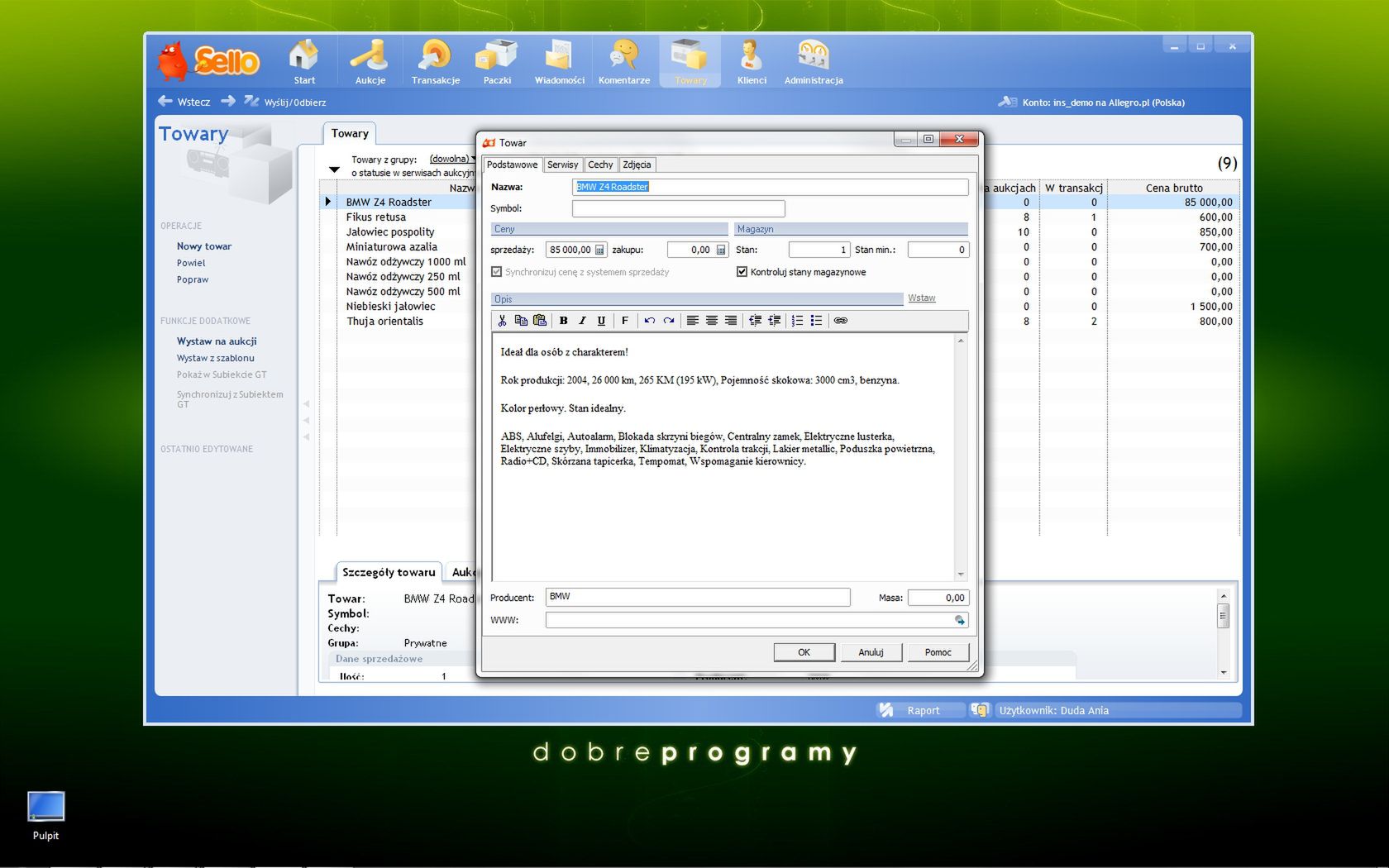The image size is (1389, 868).
Task: Click the Wystaw z szablonu link
Action: click(x=215, y=358)
